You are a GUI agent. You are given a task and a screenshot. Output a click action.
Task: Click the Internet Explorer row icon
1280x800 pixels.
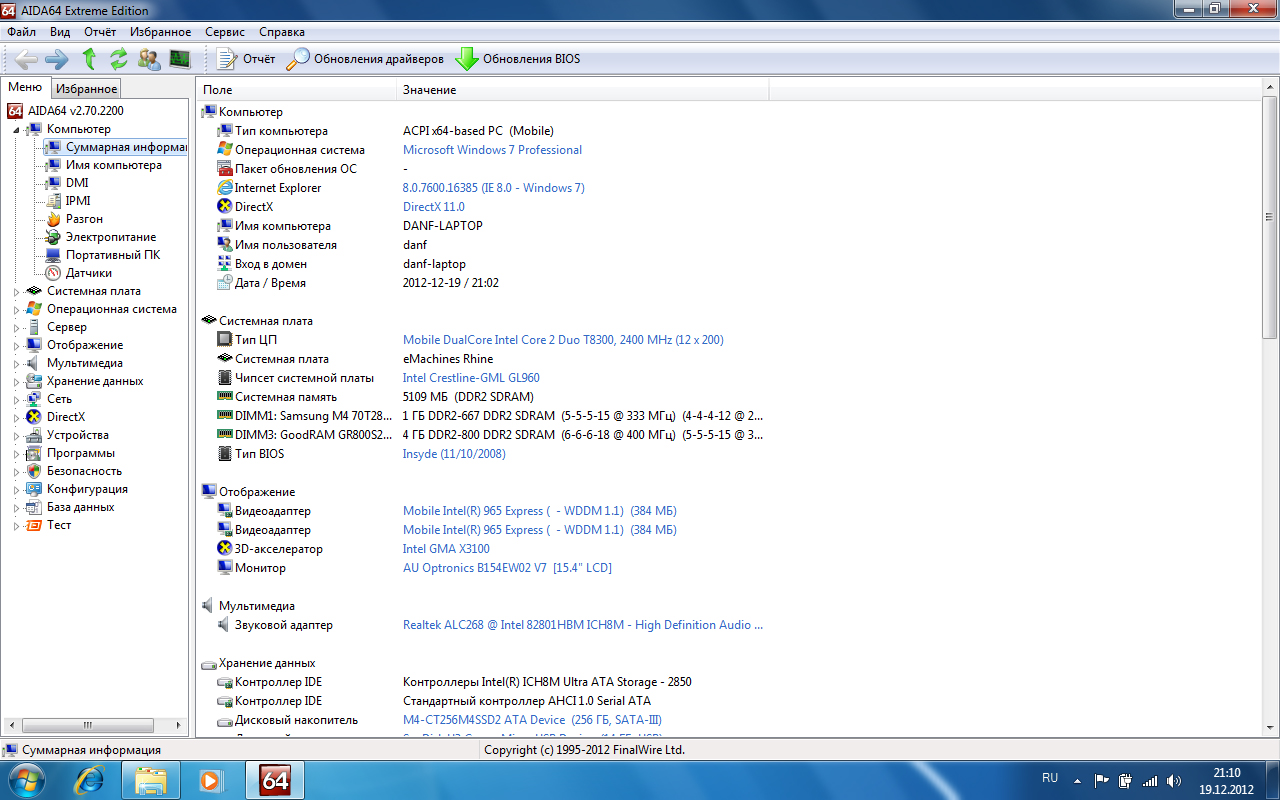225,188
